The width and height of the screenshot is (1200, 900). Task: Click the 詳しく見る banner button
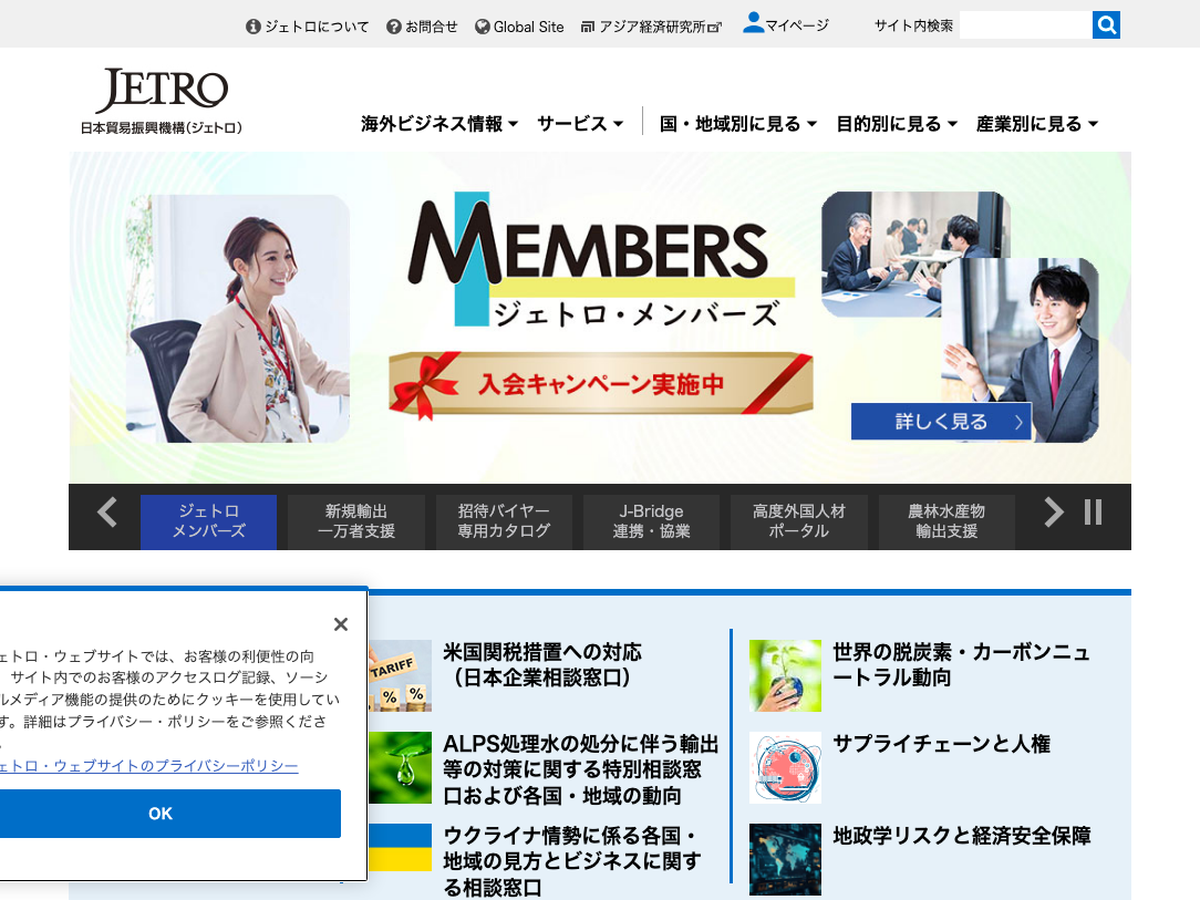click(x=941, y=422)
